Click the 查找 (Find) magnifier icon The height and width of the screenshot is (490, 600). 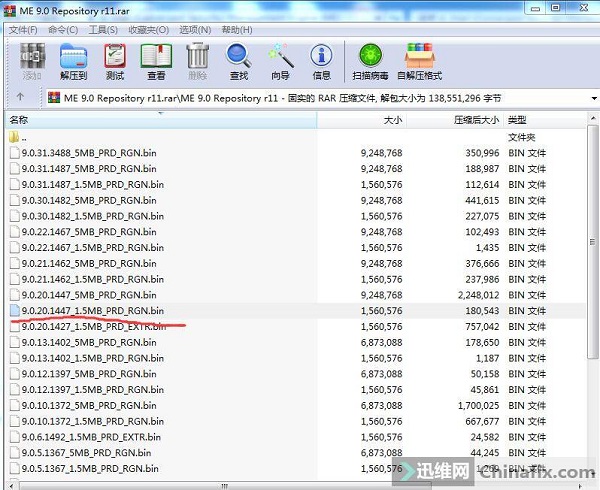pyautogui.click(x=238, y=60)
